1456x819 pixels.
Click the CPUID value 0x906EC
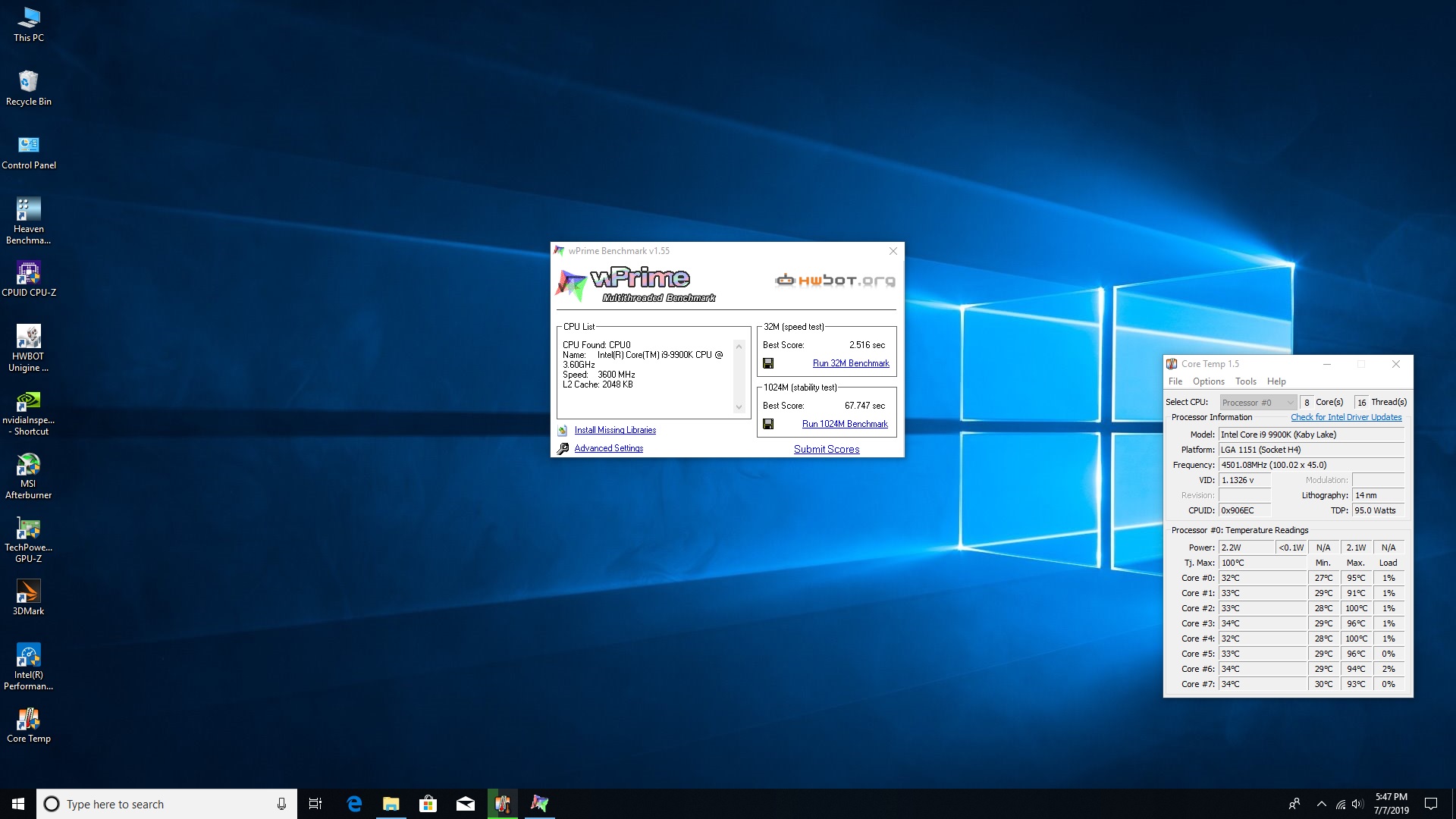click(x=1244, y=510)
